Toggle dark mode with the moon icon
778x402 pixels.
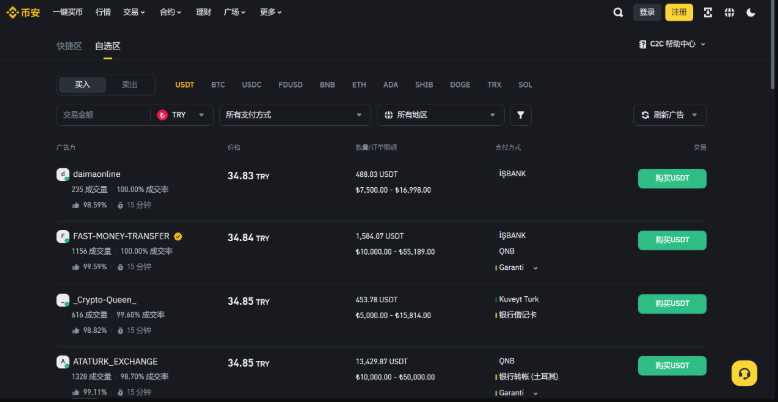coord(752,12)
